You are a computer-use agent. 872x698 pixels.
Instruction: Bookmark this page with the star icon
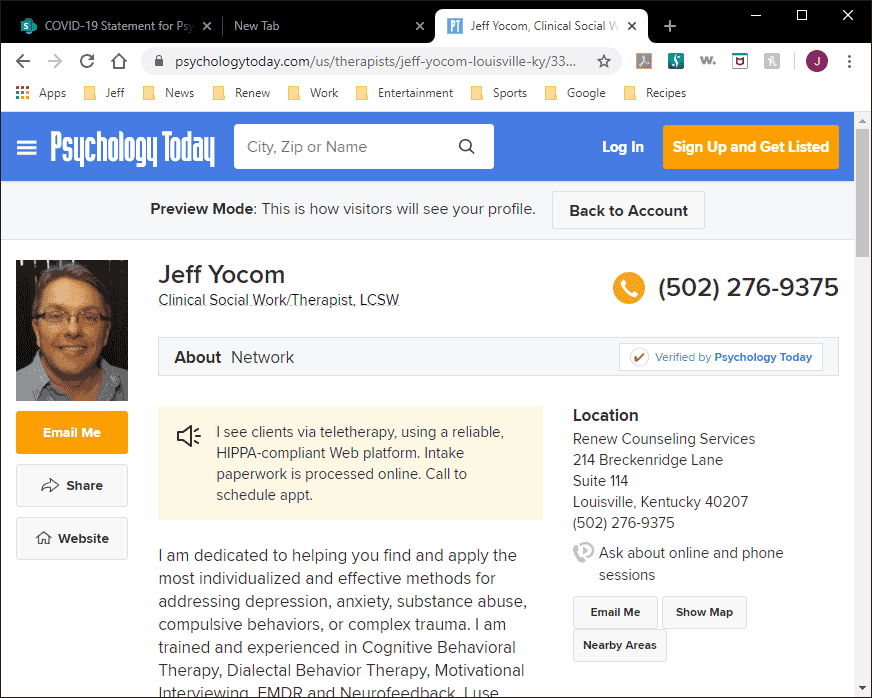[x=604, y=61]
